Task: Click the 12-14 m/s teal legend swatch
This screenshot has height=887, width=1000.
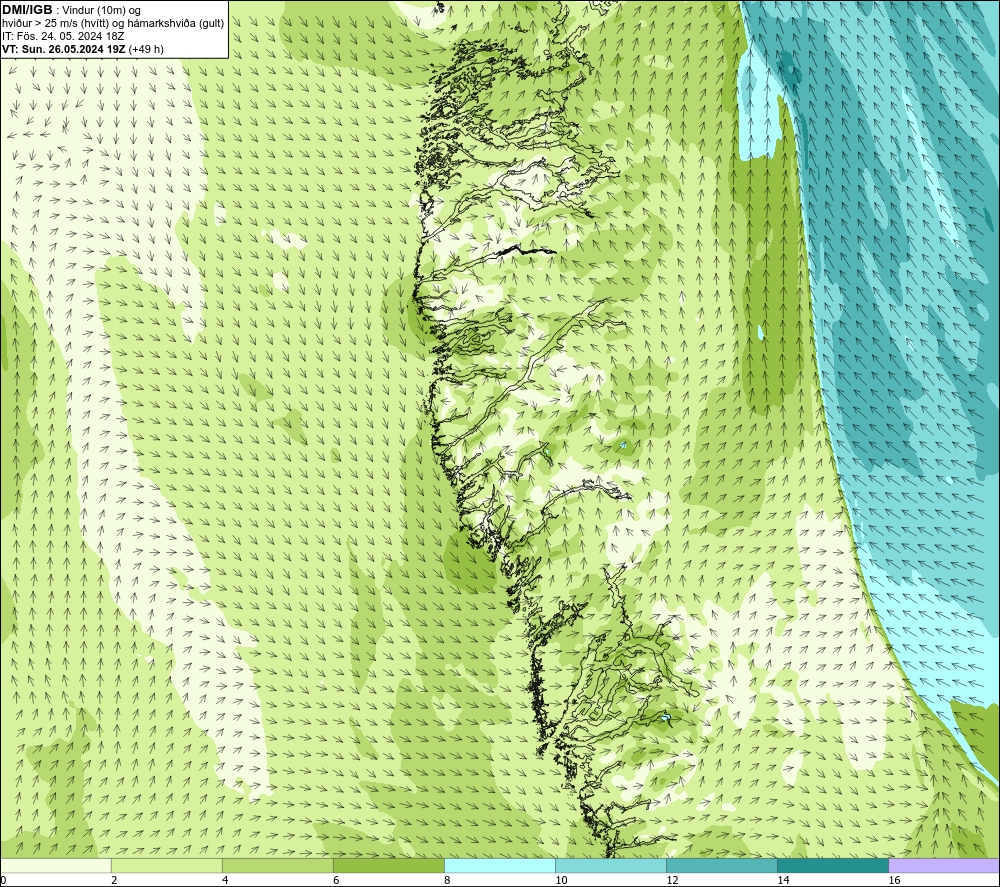Action: 722,865
